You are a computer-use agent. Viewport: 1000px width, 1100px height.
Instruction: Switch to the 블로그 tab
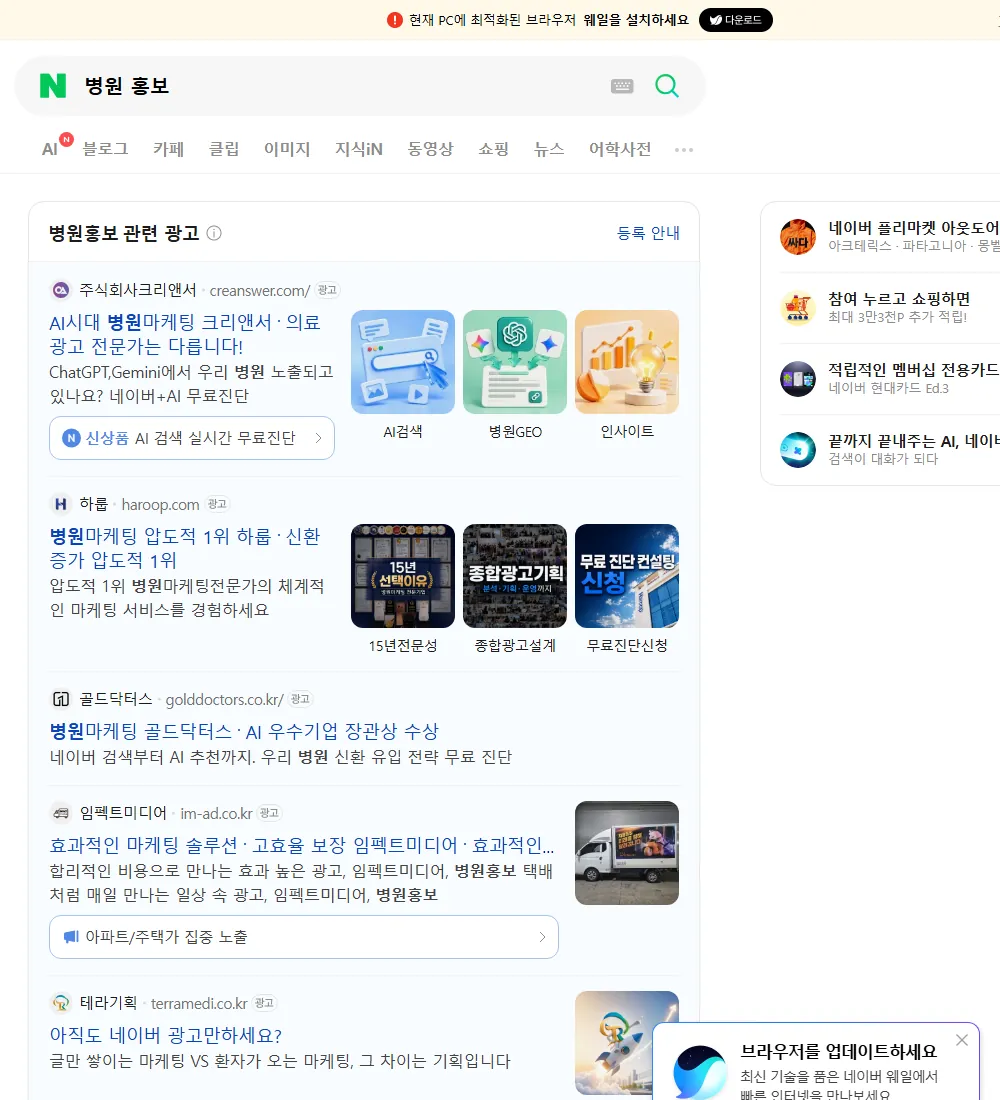pyautogui.click(x=105, y=149)
